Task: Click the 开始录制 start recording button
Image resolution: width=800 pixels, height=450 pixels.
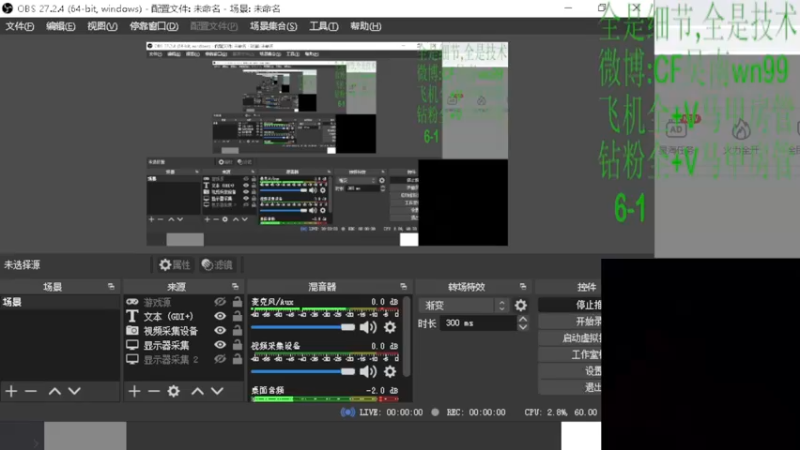Action: click(569, 321)
